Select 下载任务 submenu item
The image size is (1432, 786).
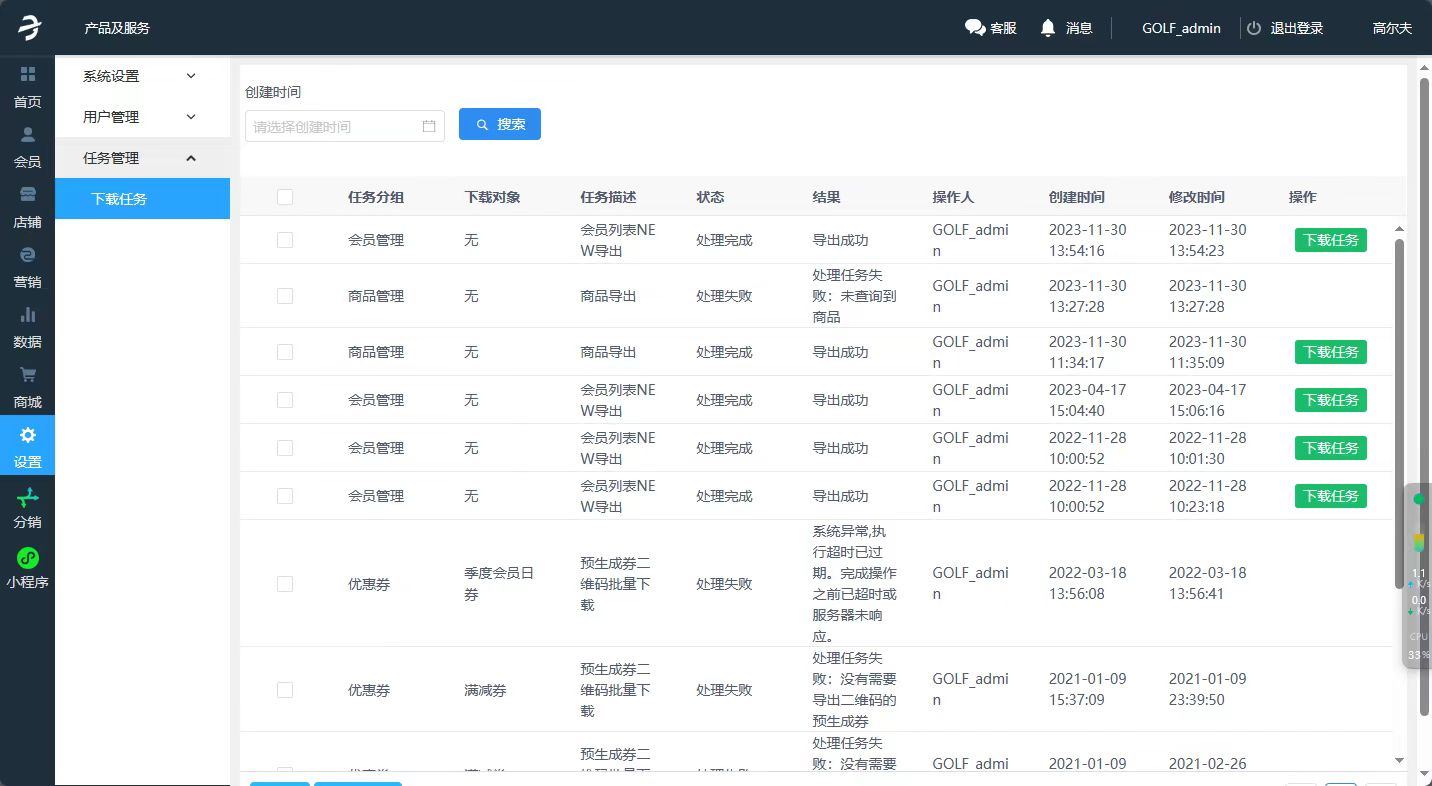coord(142,199)
